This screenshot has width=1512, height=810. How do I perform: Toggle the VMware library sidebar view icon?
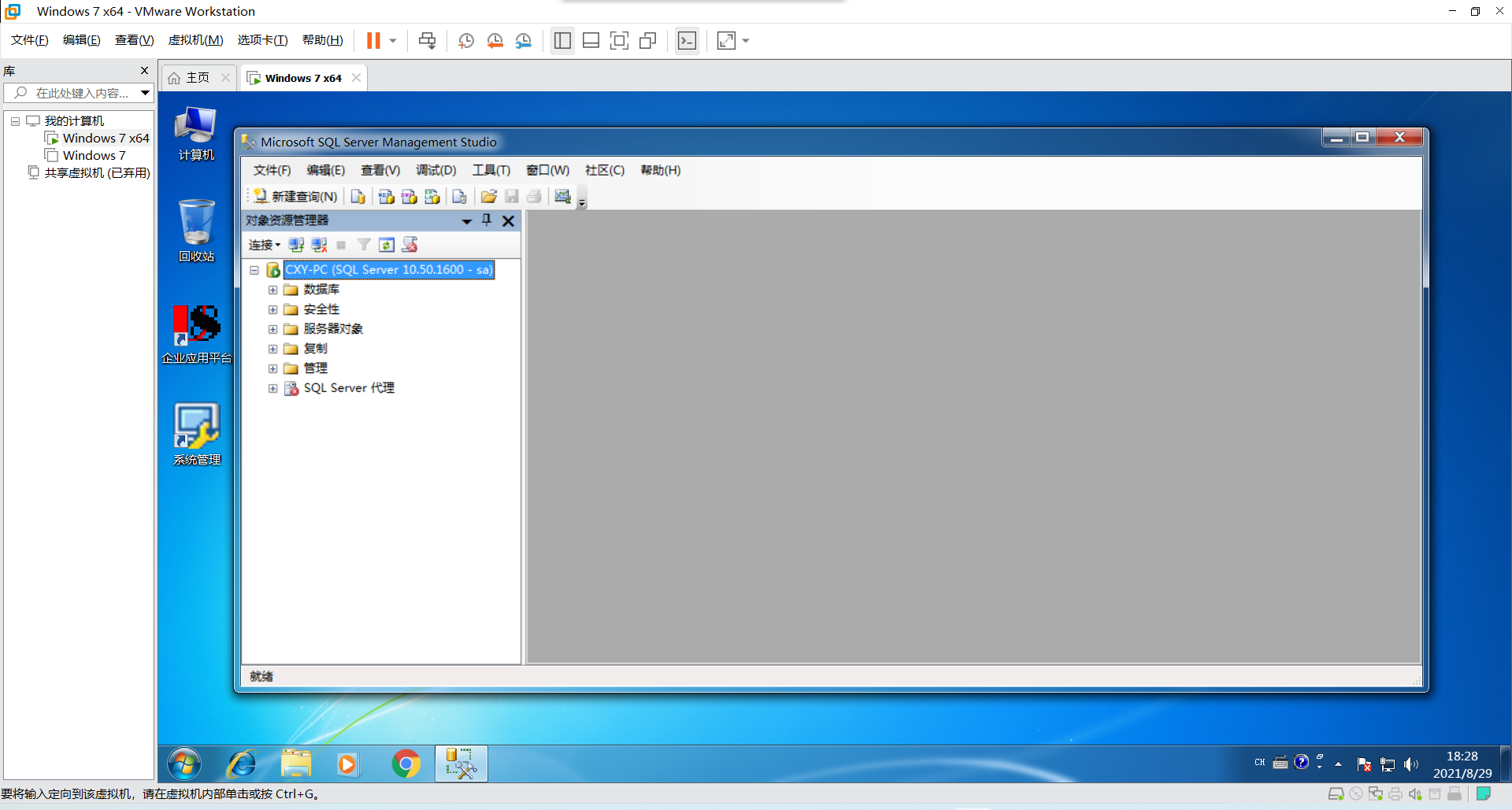click(562, 41)
